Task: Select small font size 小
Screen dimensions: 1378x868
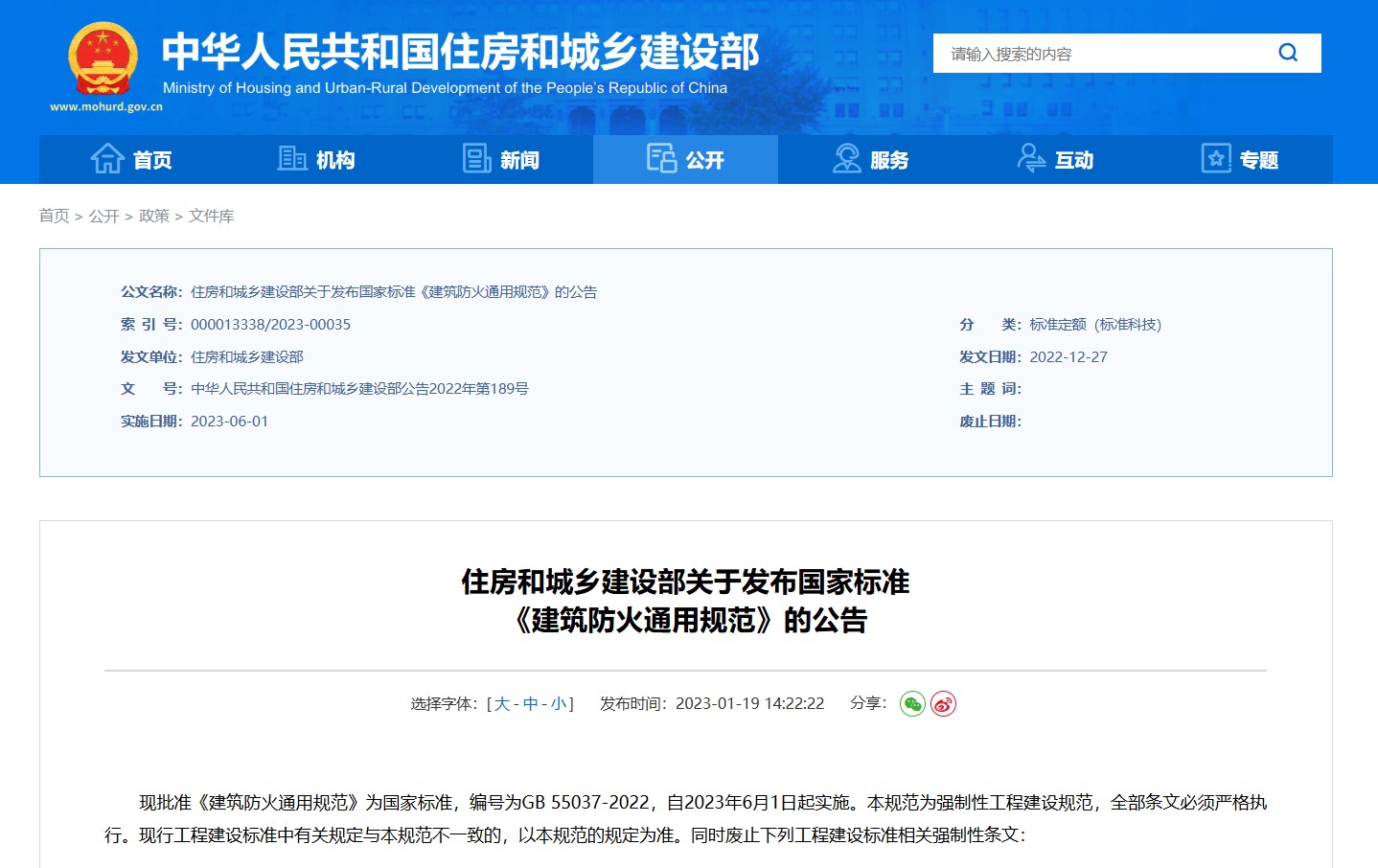Action: (559, 704)
